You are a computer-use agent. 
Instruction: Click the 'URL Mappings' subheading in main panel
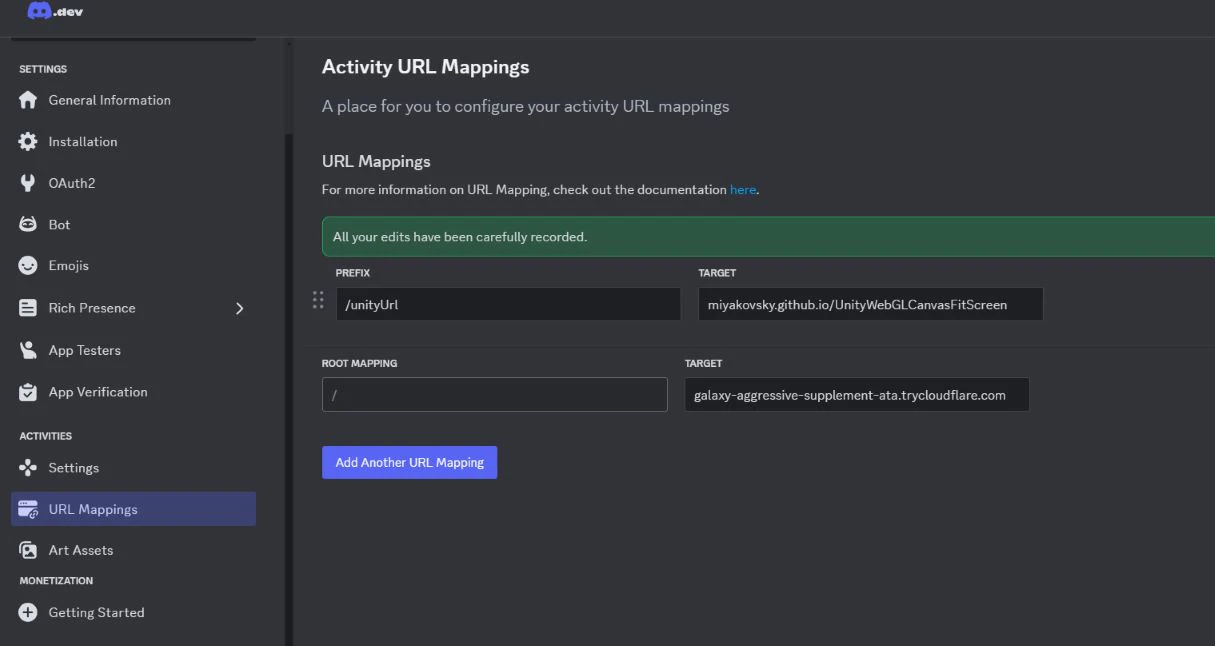point(376,161)
